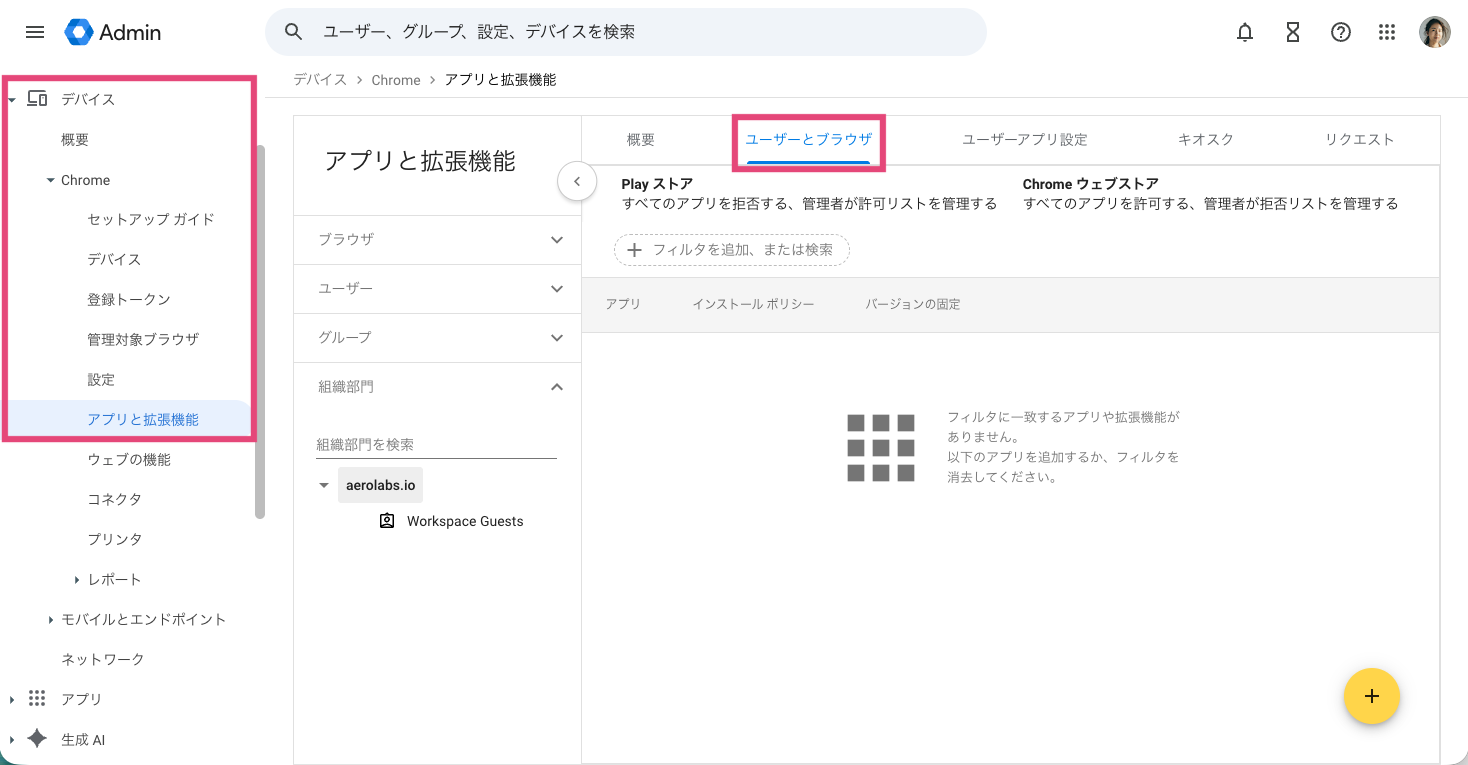Expand the モバイルとエンドポイント sidebar section
The image size is (1468, 765).
coord(51,619)
